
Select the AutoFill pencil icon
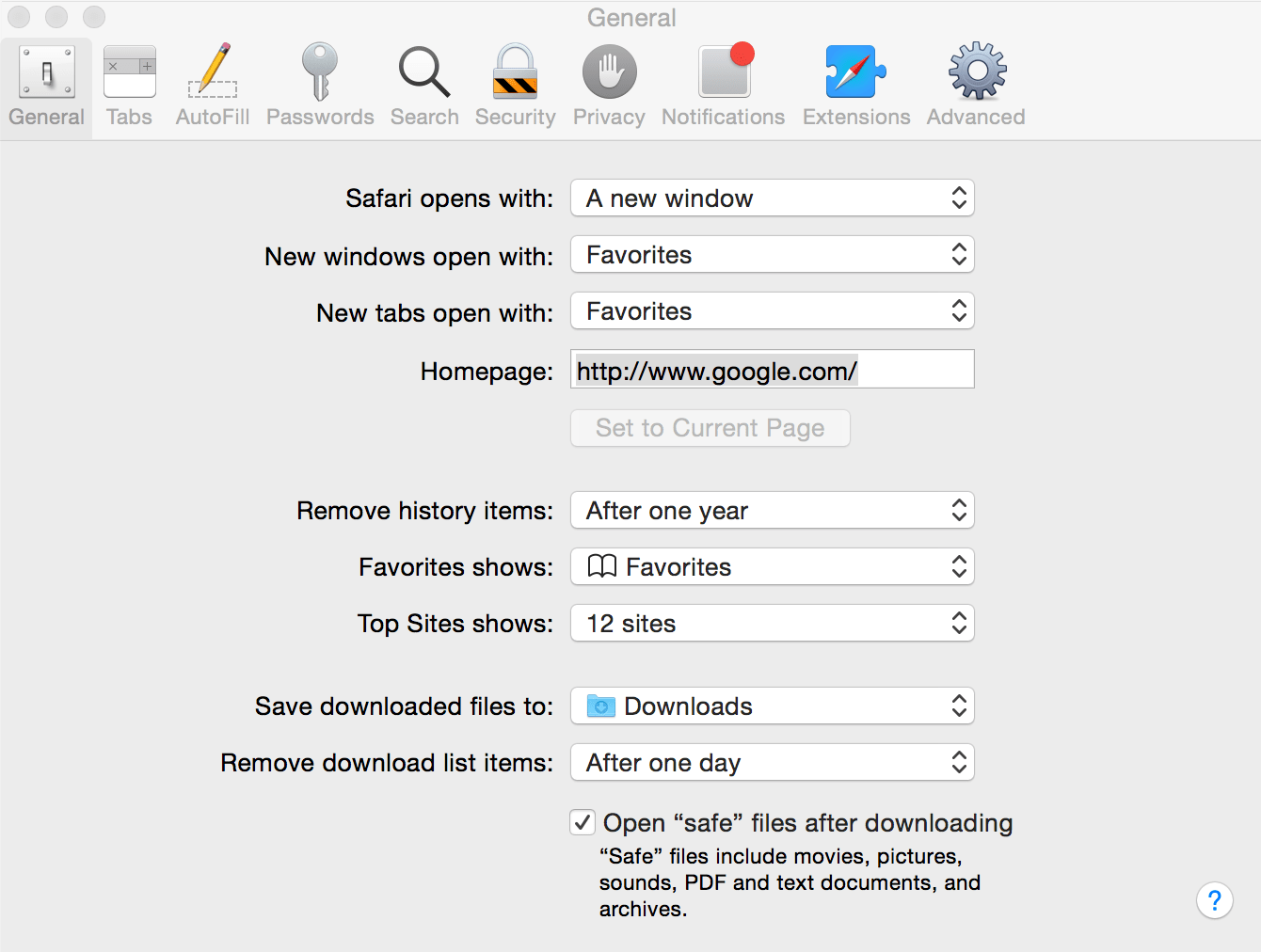[x=212, y=83]
